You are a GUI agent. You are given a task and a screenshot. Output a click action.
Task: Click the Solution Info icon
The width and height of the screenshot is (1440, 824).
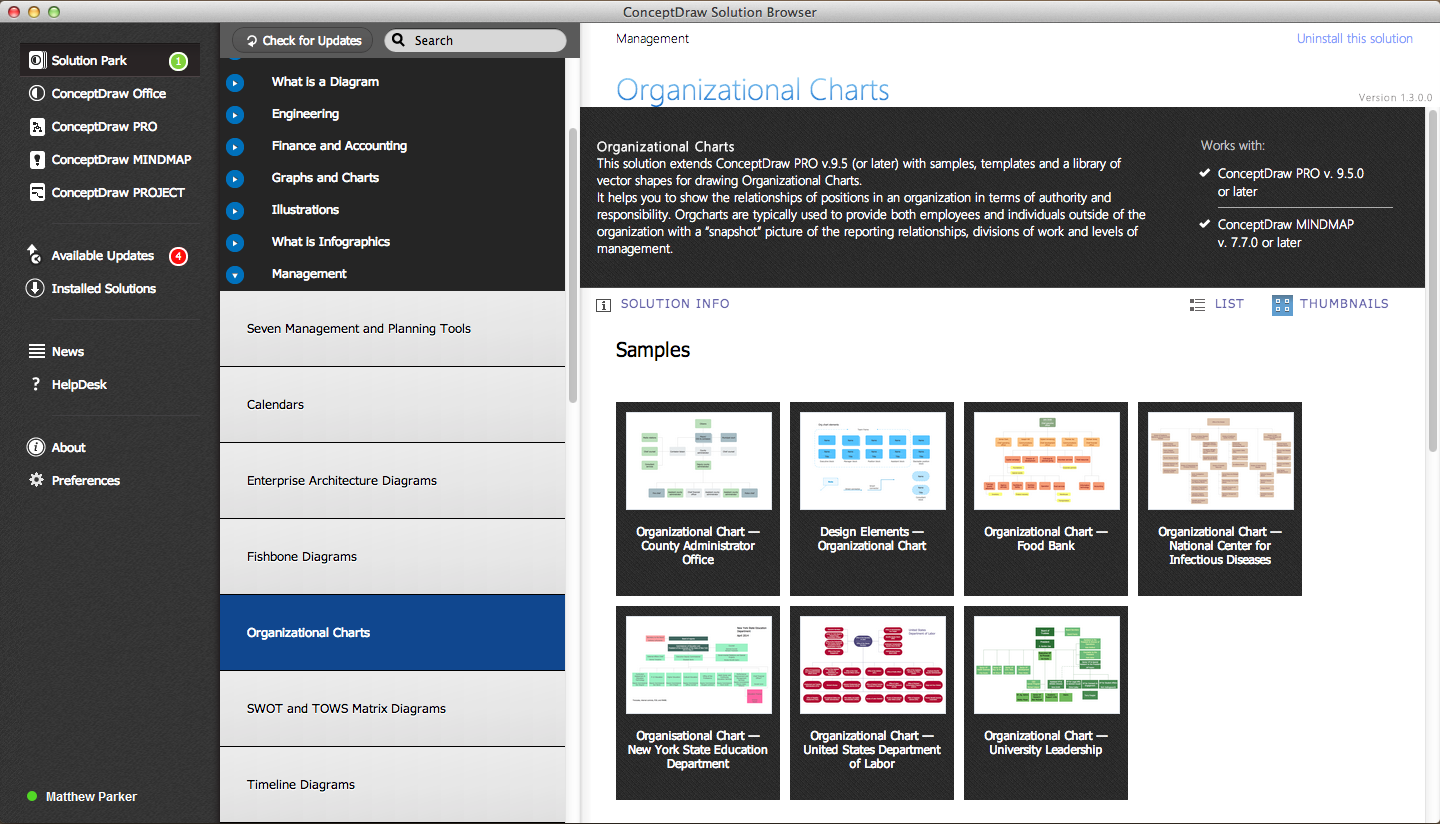pyautogui.click(x=603, y=304)
